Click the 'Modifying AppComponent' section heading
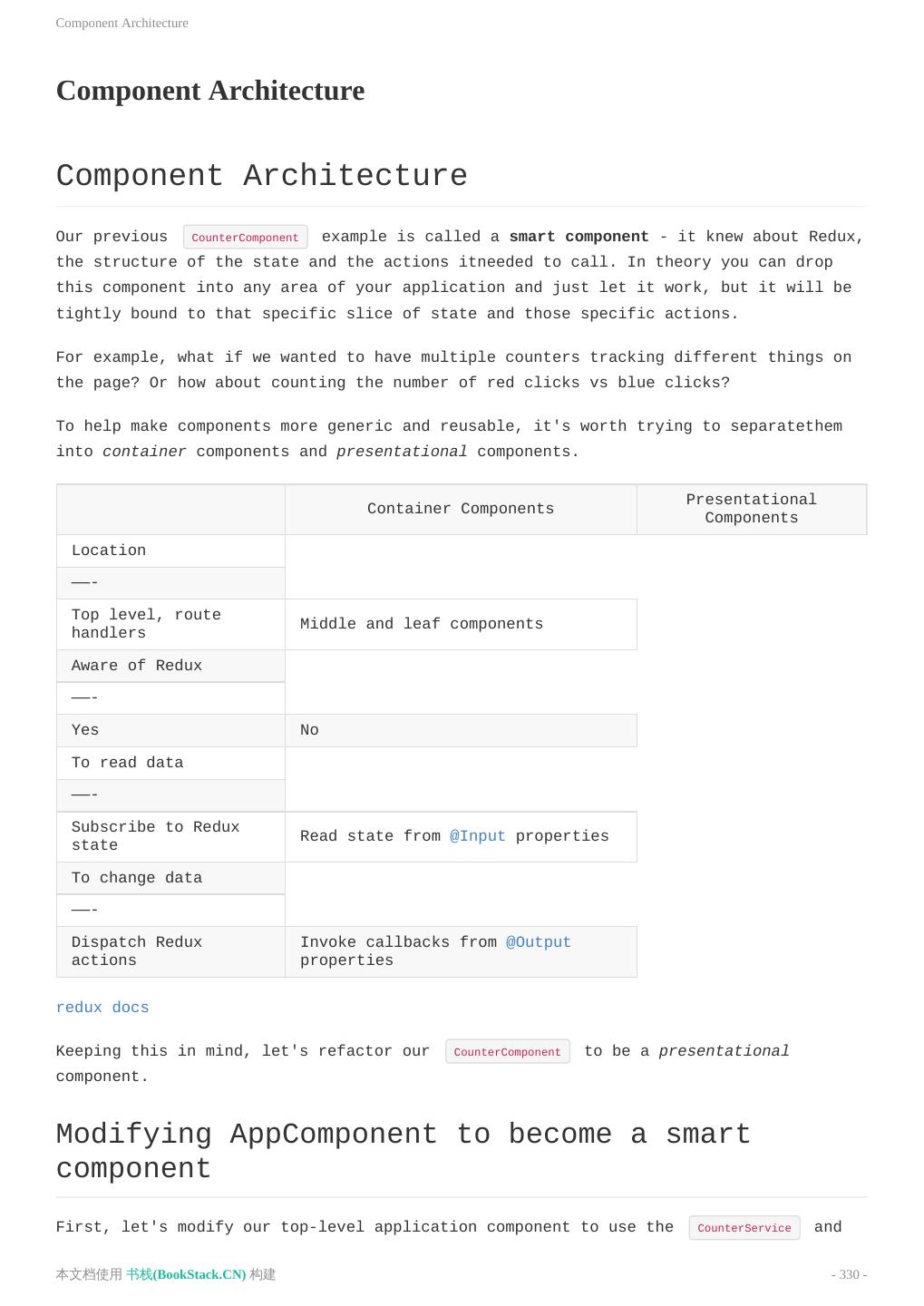924x1306 pixels. 404,1151
